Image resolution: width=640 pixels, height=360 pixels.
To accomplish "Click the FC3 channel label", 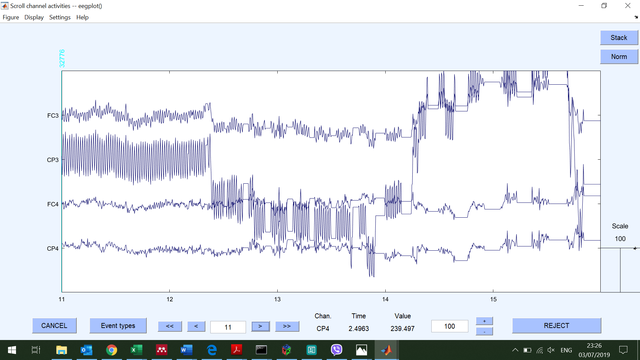I will pyautogui.click(x=53, y=116).
